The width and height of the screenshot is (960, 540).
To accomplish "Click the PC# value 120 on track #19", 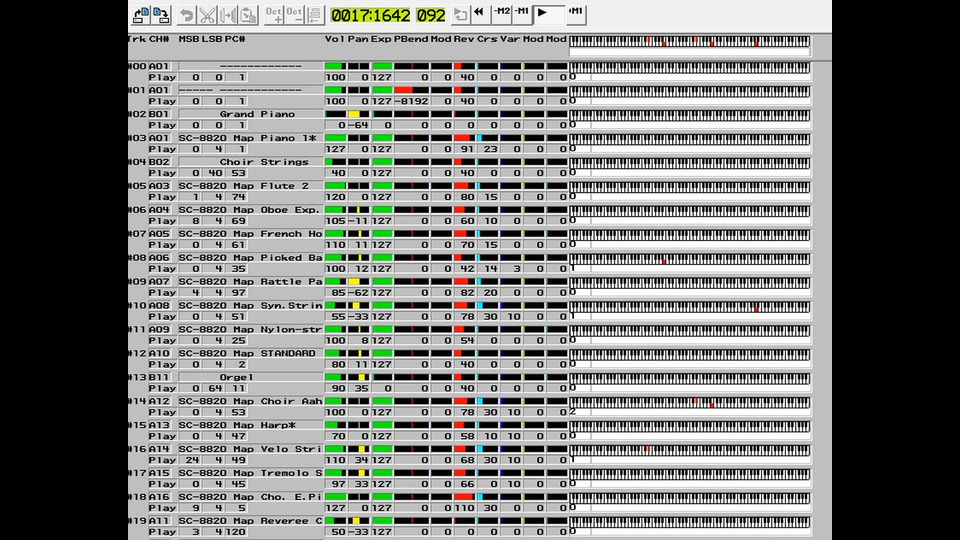I will [x=235, y=531].
